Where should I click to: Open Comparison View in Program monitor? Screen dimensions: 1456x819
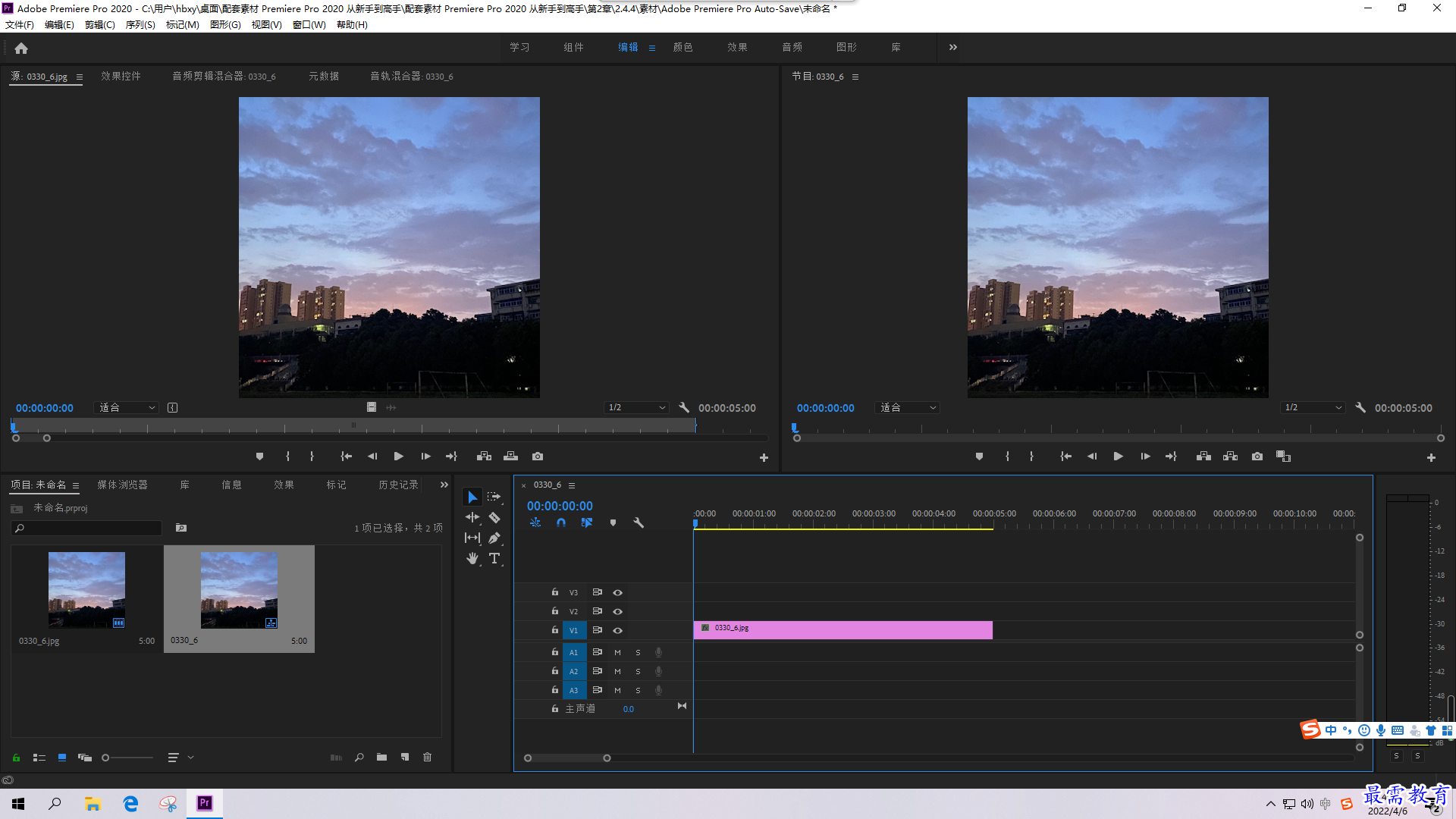(x=1283, y=457)
